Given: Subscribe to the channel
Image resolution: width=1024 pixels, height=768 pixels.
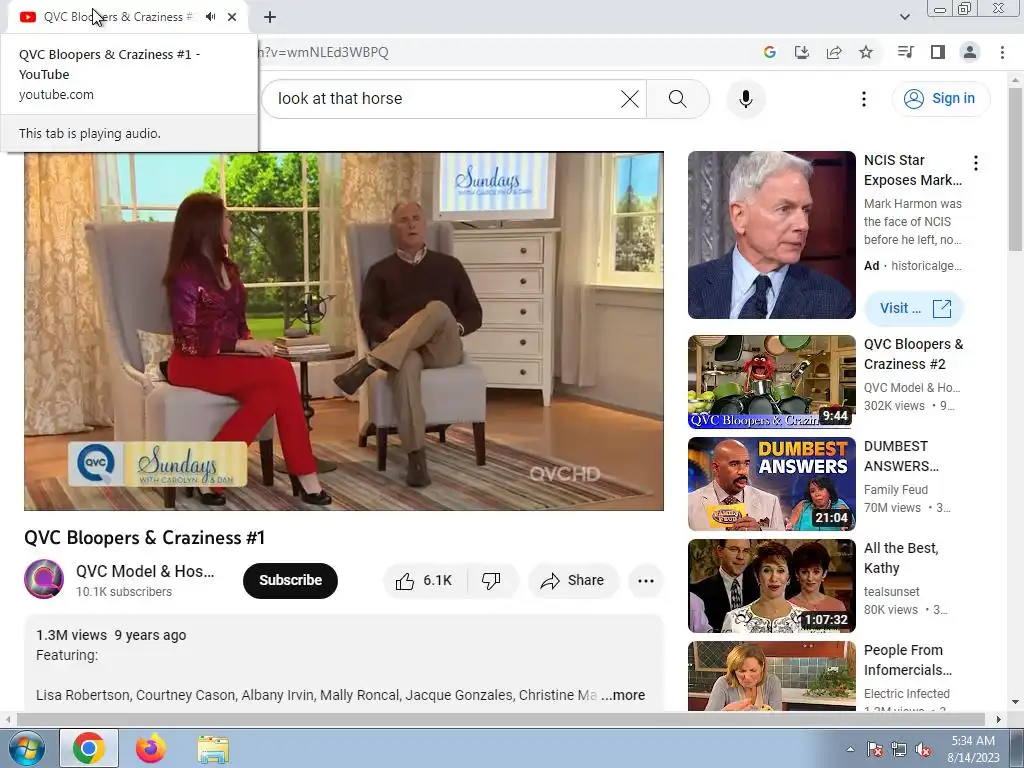Looking at the screenshot, I should [x=290, y=581].
